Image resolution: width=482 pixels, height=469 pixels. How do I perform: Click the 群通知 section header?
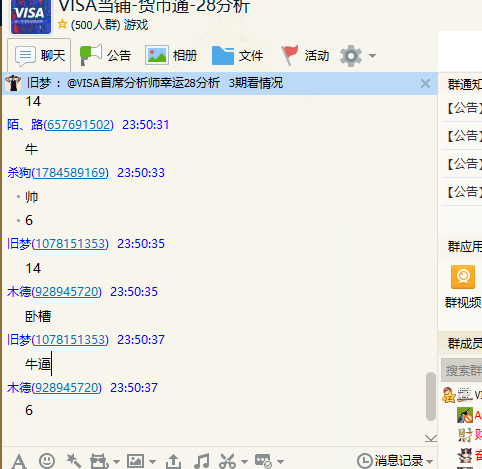click(464, 85)
